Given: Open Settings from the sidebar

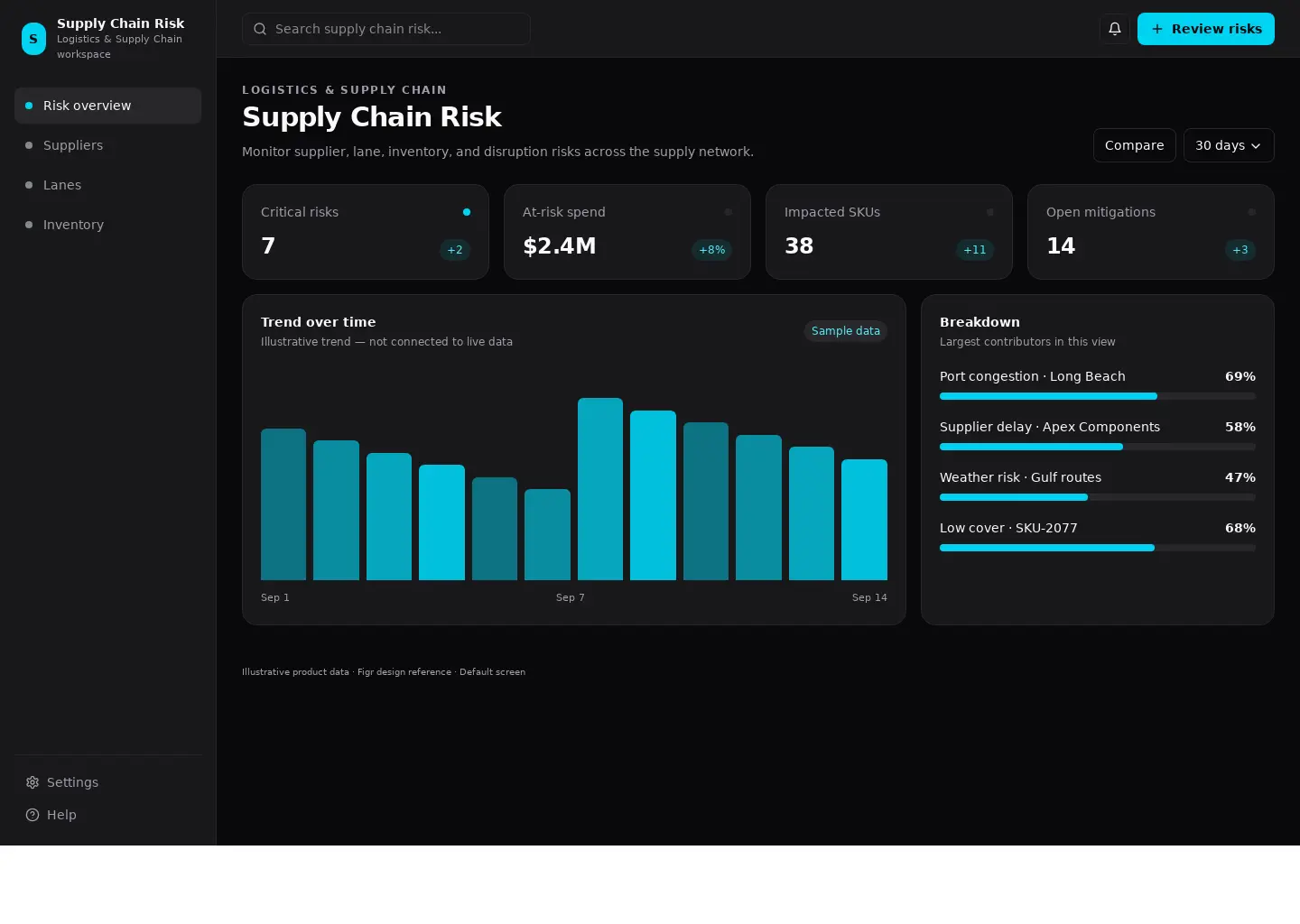Looking at the screenshot, I should point(107,782).
